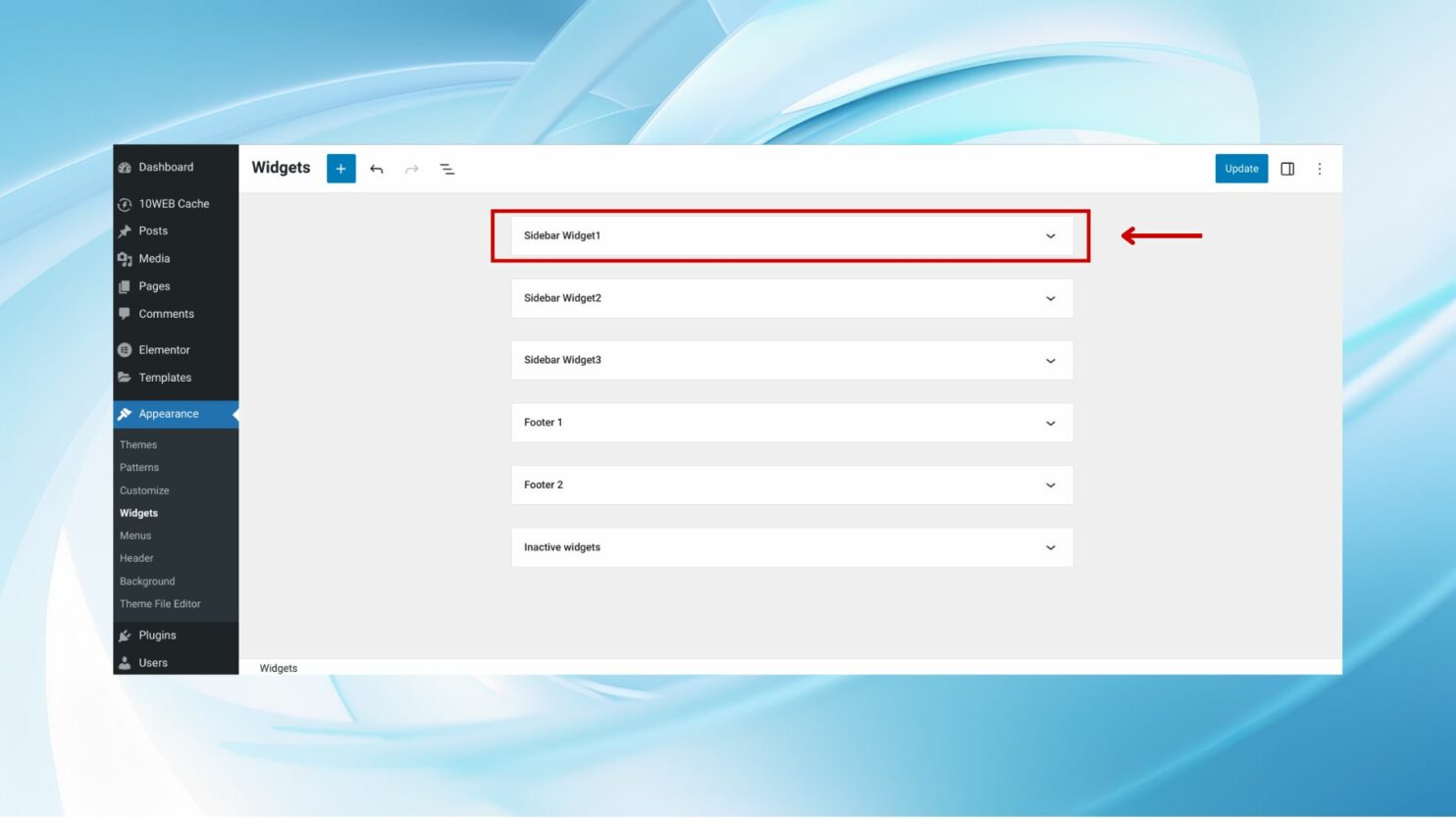
Task: Click the Update button
Action: [x=1241, y=168]
